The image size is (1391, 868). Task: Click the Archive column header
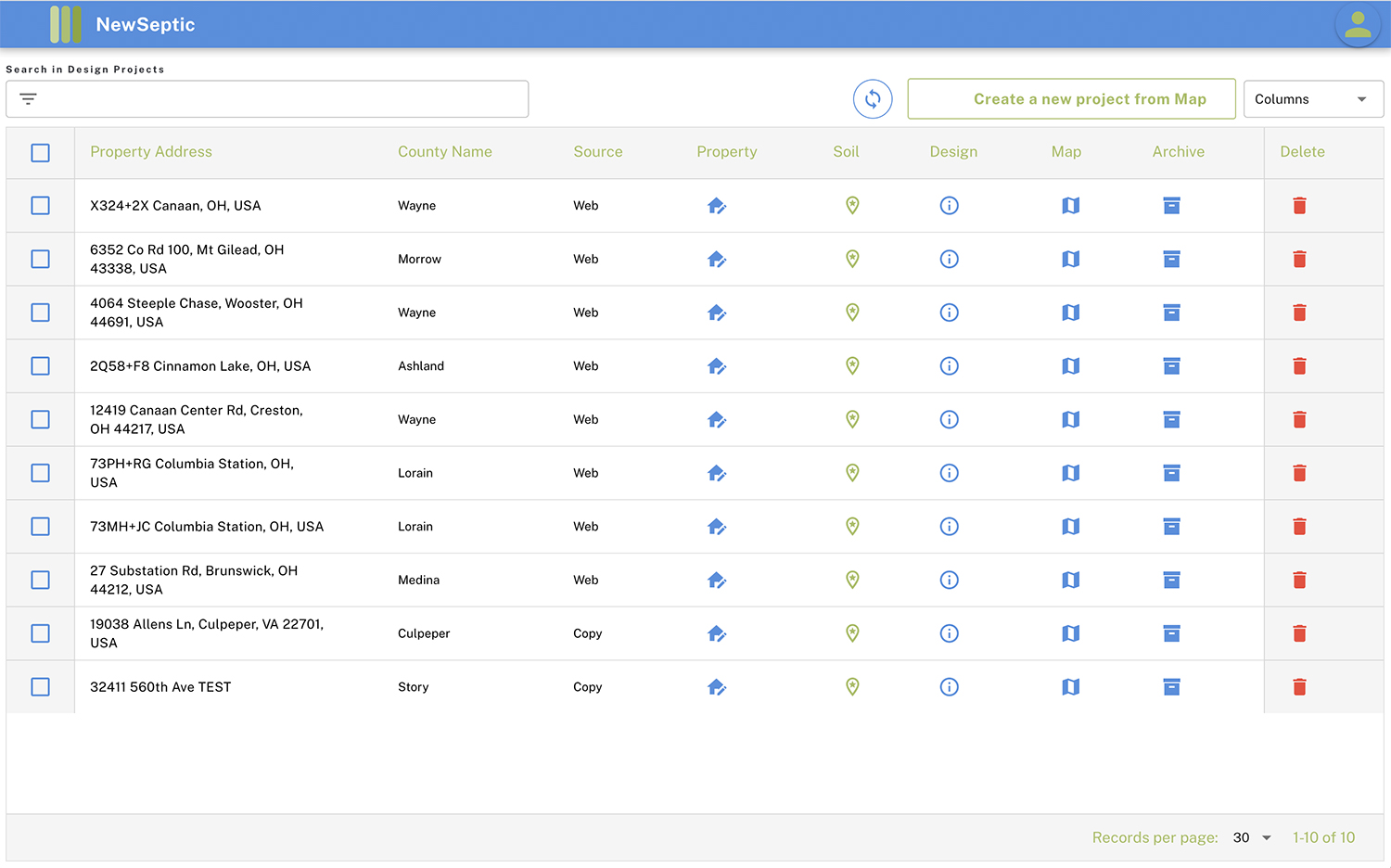click(1179, 152)
